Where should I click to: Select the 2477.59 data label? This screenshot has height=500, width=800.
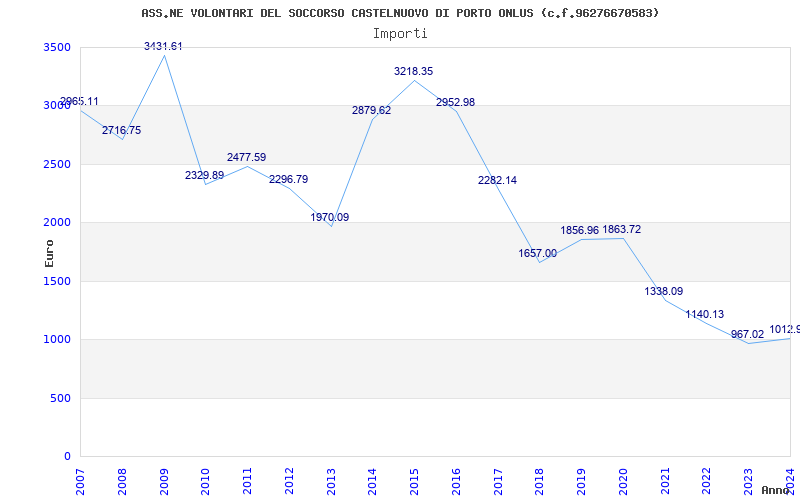(246, 157)
